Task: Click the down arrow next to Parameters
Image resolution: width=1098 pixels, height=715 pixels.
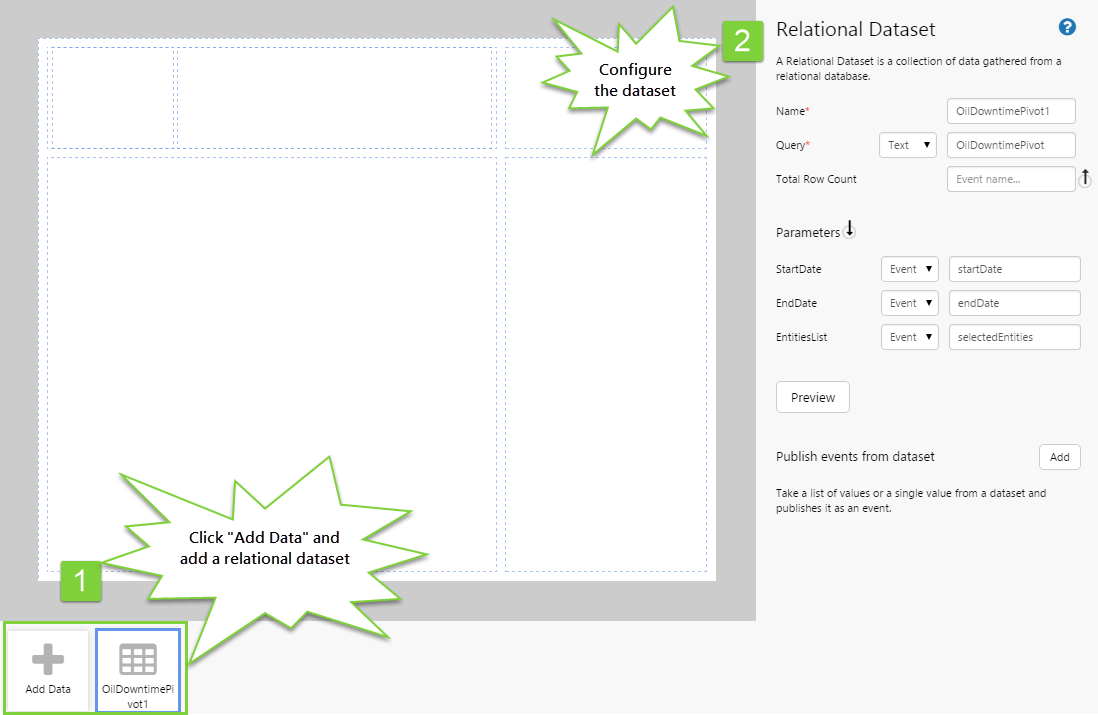Action: coord(849,231)
